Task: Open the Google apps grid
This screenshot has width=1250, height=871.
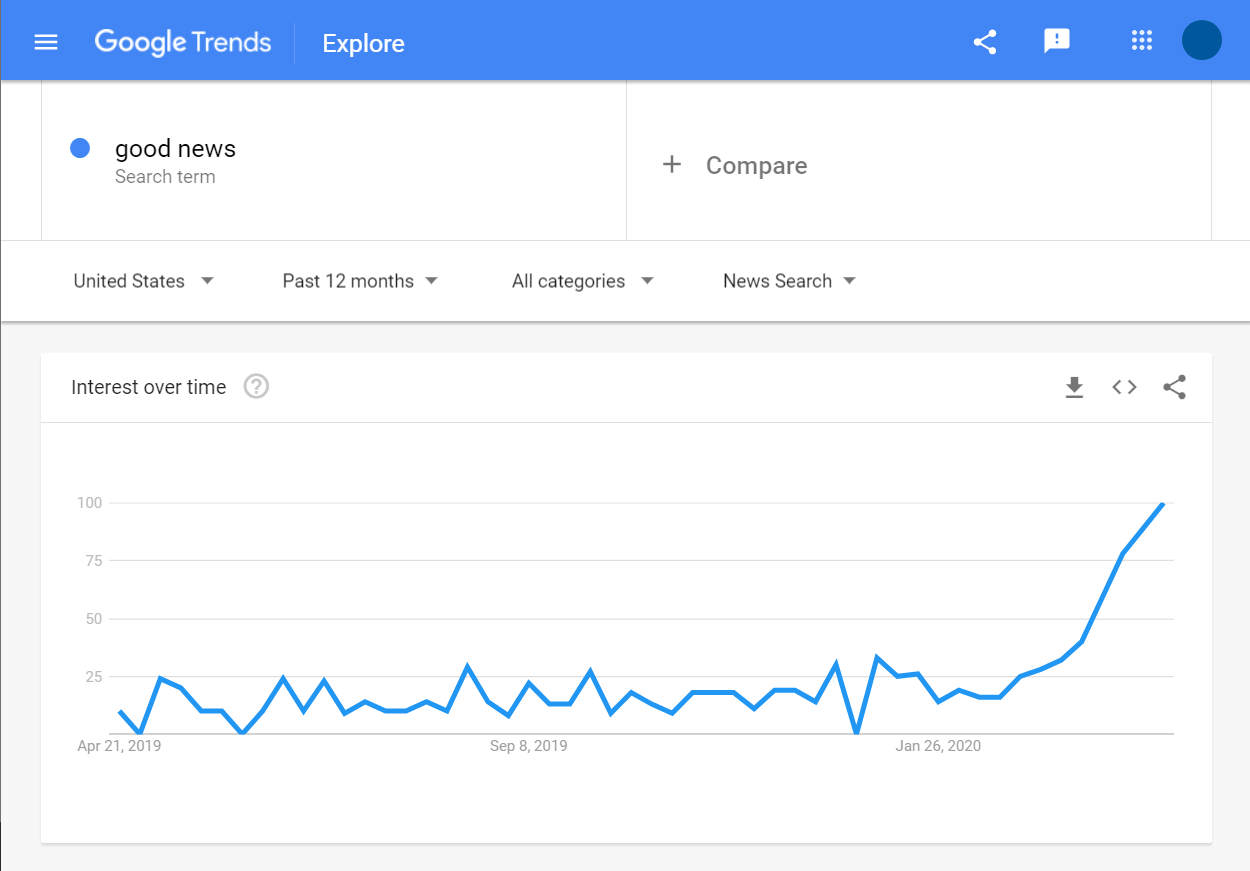Action: pos(1142,41)
